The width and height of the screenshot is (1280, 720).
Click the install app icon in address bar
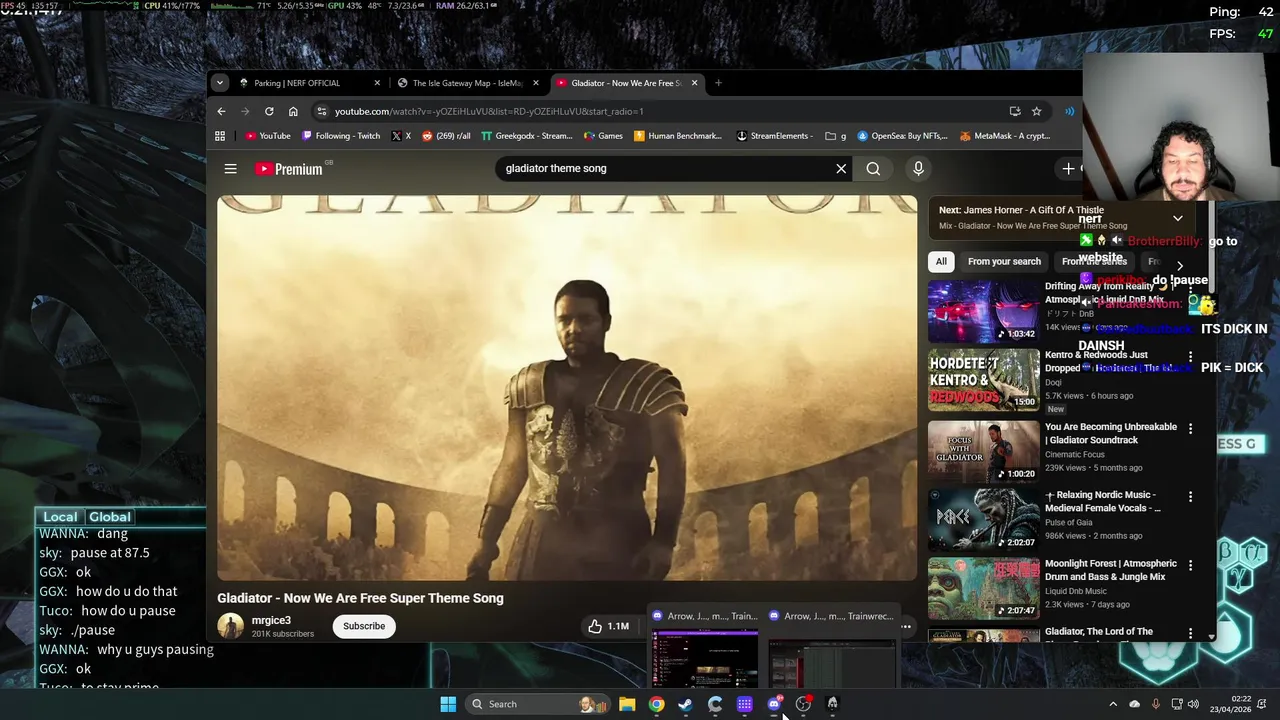[x=1015, y=111]
